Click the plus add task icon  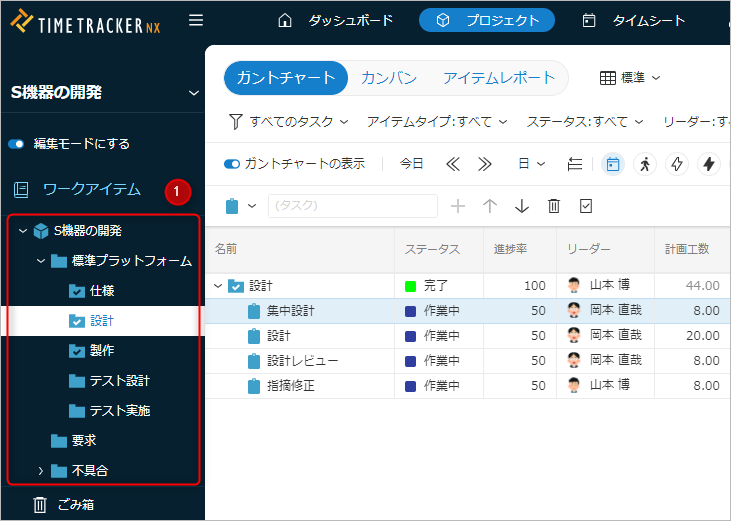[x=458, y=206]
